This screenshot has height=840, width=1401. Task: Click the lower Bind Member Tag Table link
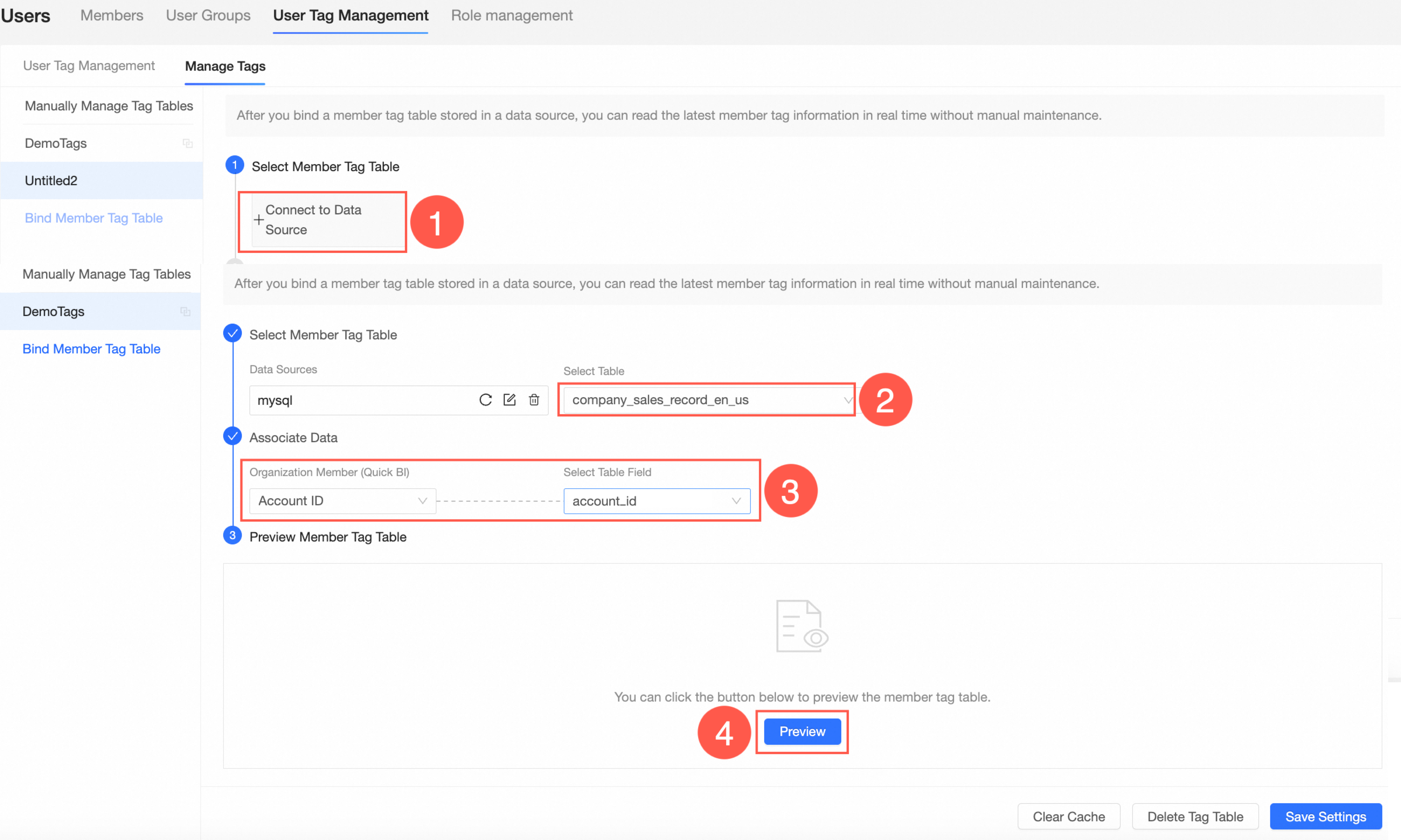click(91, 349)
